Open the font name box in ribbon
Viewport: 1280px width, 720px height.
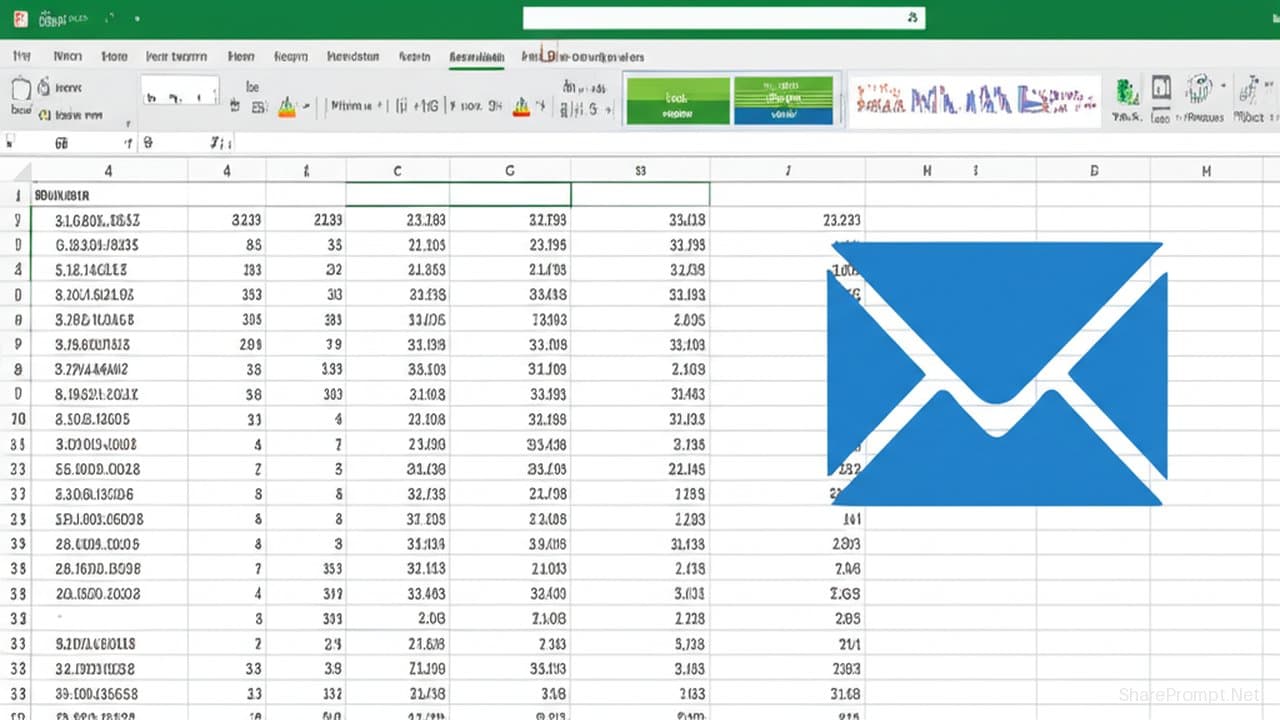(180, 90)
